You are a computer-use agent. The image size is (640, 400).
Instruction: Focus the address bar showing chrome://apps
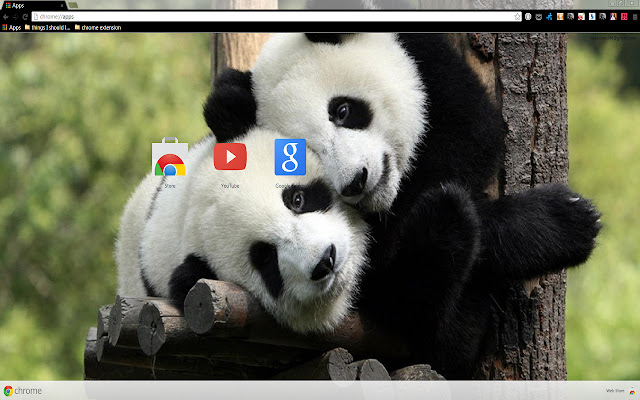277,17
